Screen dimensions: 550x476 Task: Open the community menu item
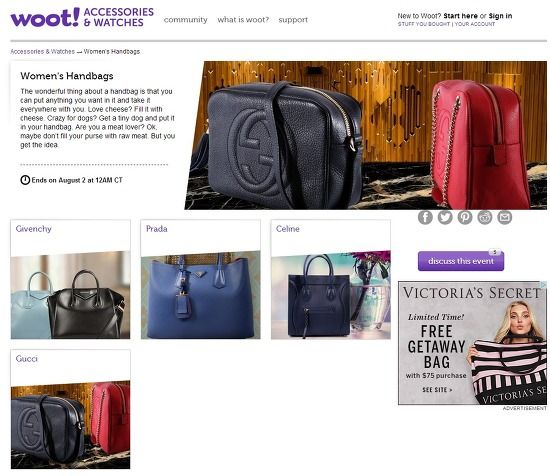pos(186,20)
